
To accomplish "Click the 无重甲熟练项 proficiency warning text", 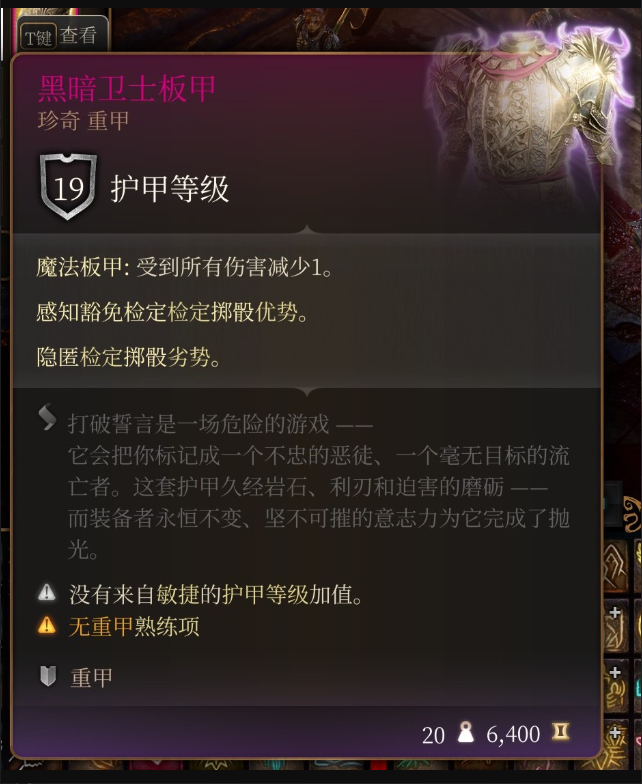I will tap(134, 626).
